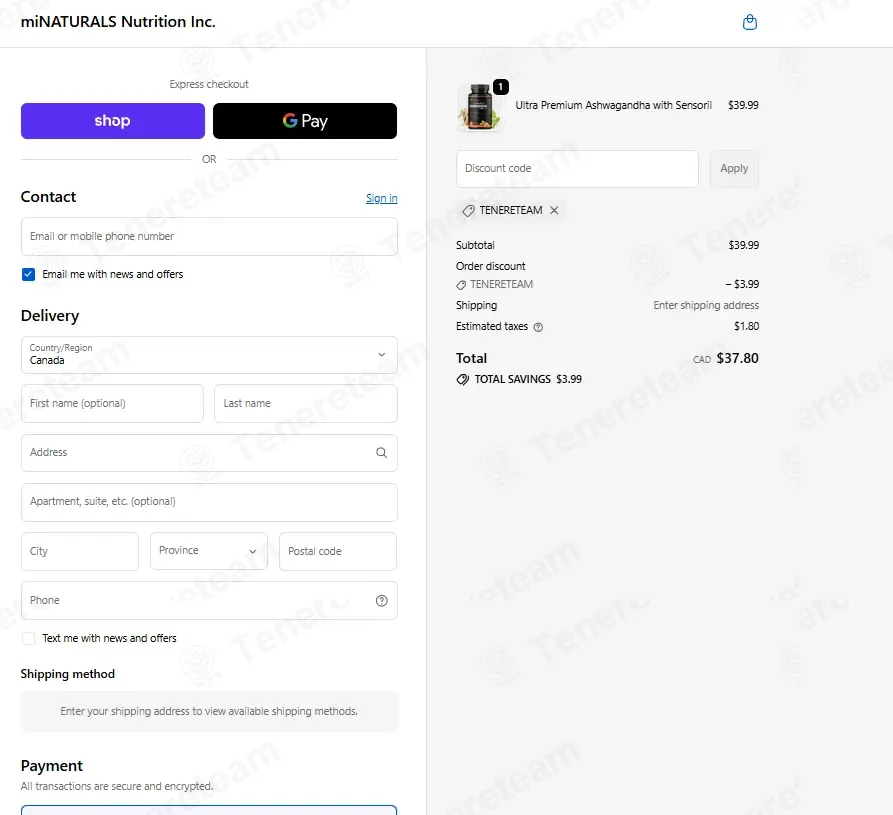Screen dimensions: 893x815
Task: Click the discount tag icon beside TENERETEAM chip
Action: [x=468, y=211]
